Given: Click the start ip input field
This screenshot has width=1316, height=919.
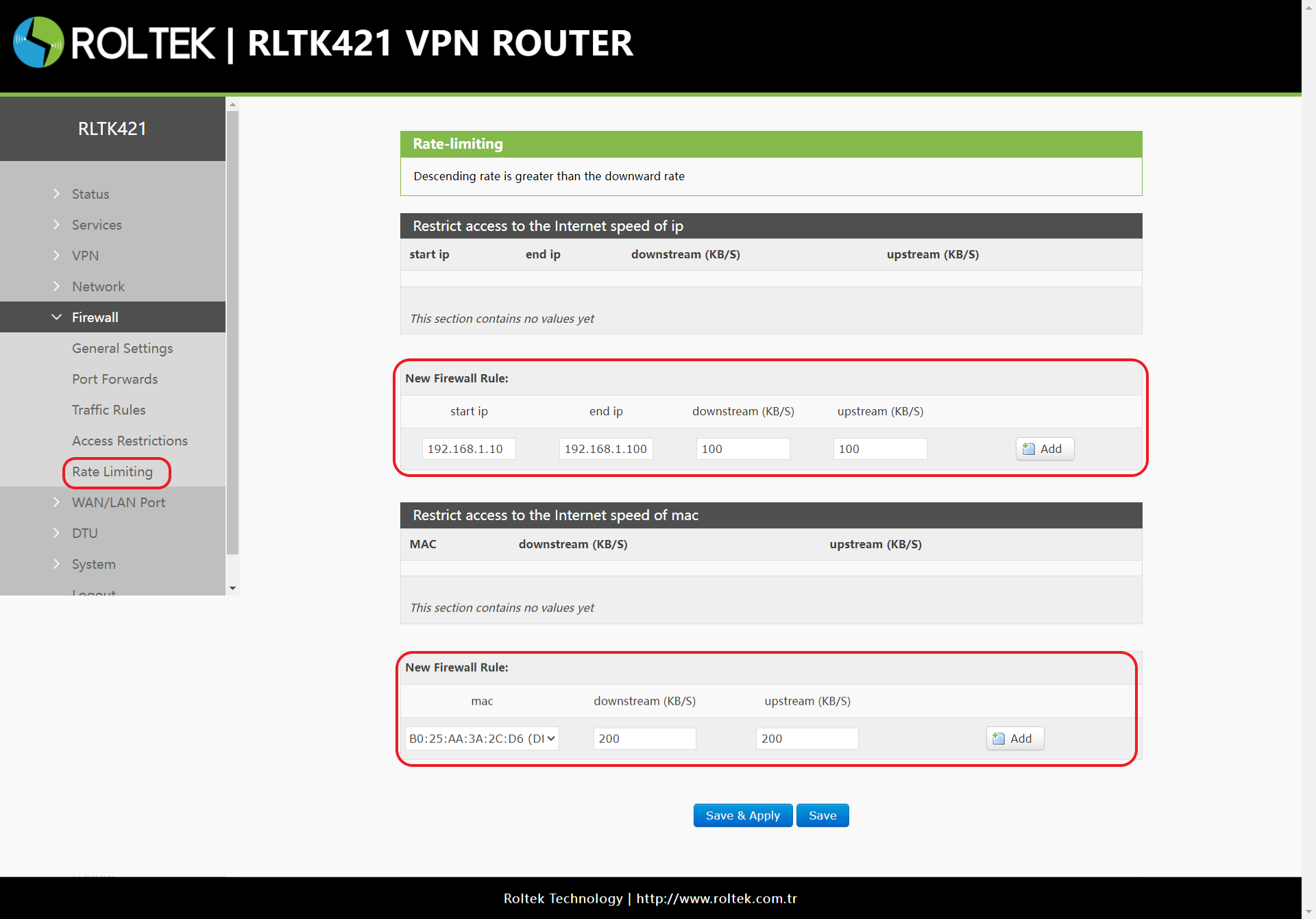Looking at the screenshot, I should (x=469, y=449).
